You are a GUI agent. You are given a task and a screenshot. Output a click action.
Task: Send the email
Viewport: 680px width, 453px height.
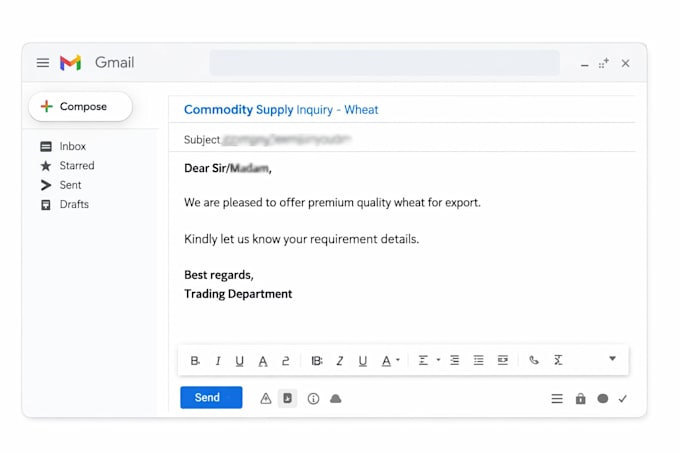pyautogui.click(x=211, y=398)
